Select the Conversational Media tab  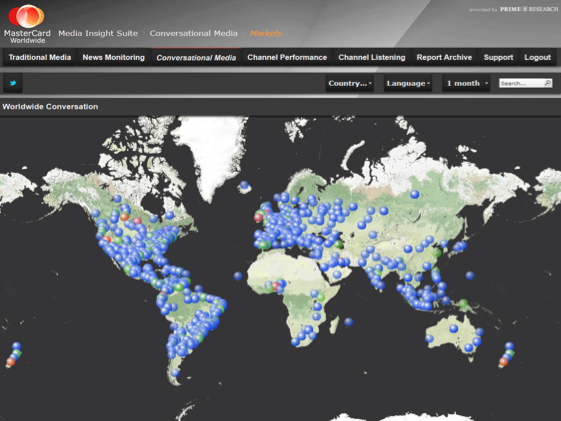196,57
